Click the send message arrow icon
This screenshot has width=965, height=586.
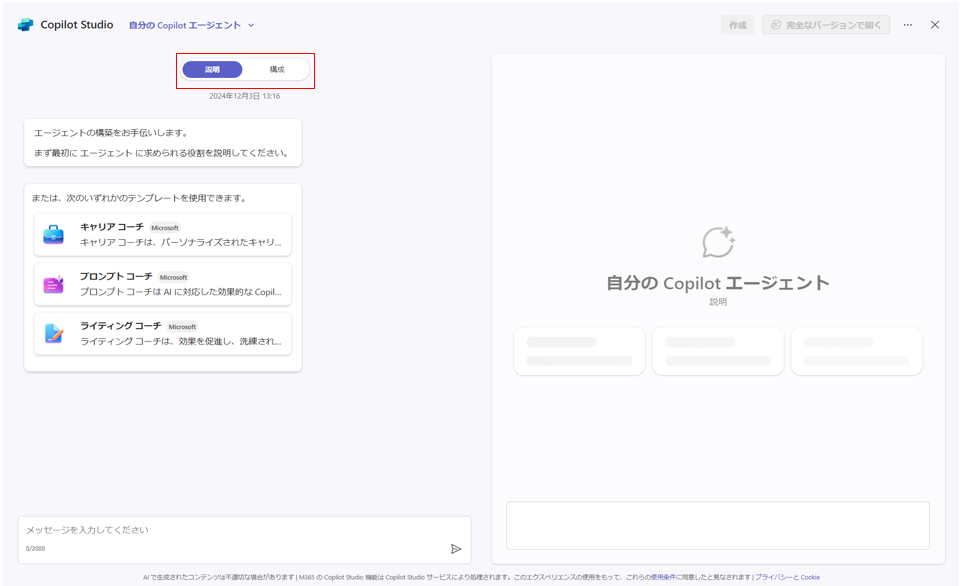(456, 548)
